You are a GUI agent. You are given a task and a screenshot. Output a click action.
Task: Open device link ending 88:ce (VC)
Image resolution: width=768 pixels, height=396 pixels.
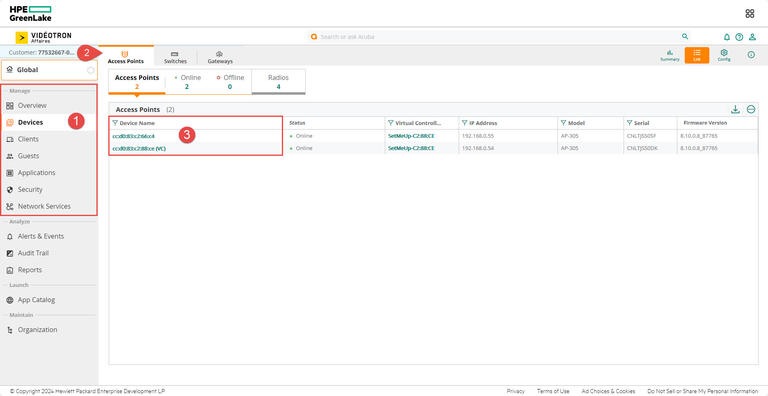tap(139, 148)
